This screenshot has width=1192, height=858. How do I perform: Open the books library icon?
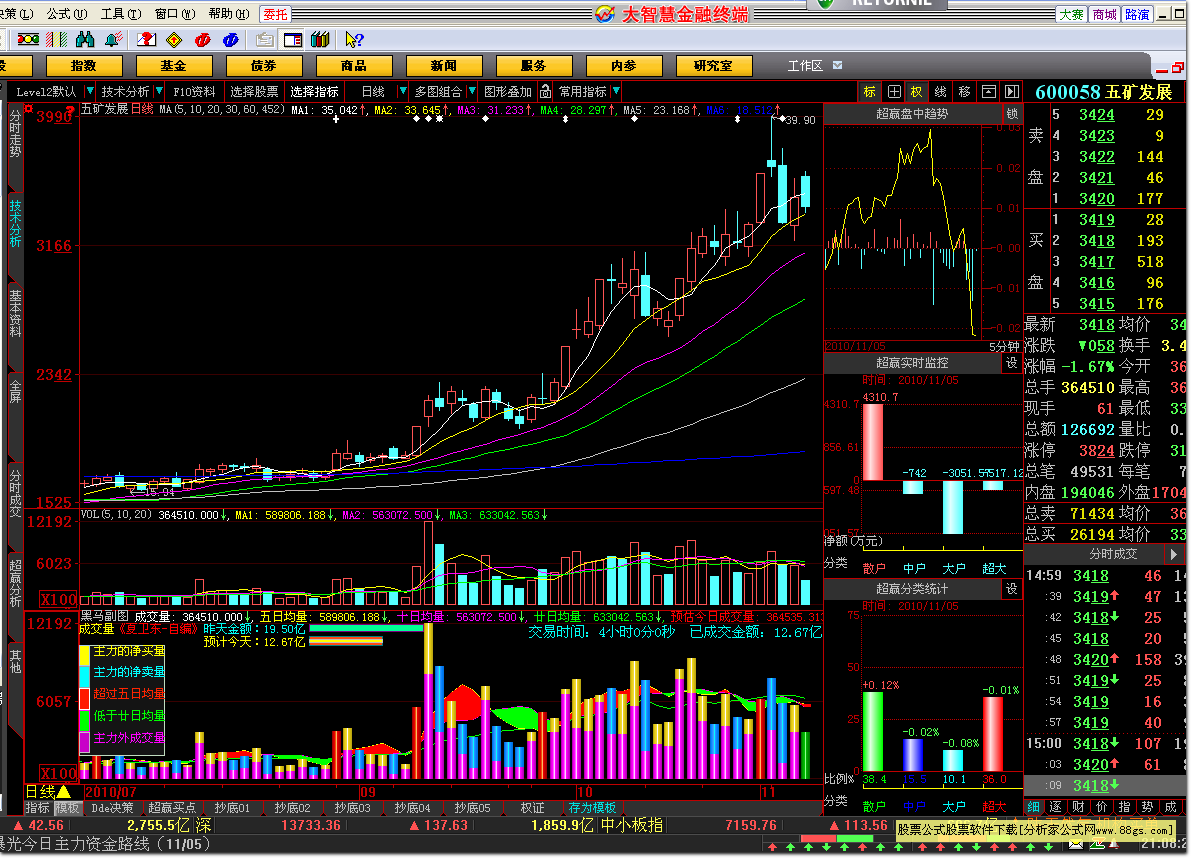tap(320, 40)
